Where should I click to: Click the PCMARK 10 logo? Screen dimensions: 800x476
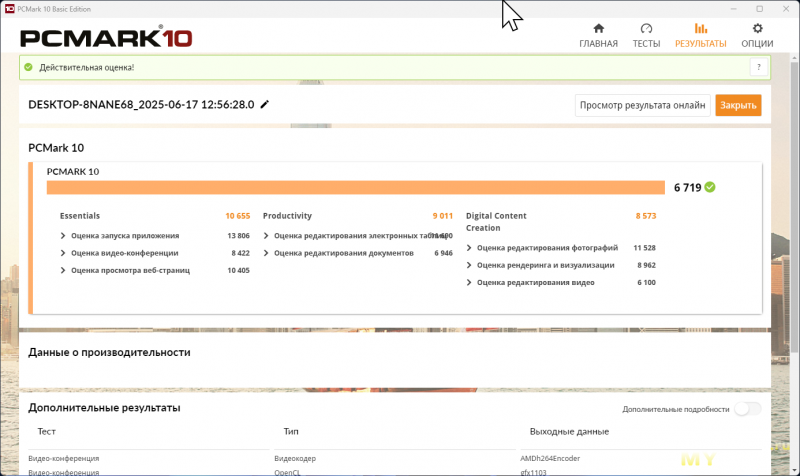[x=106, y=37]
